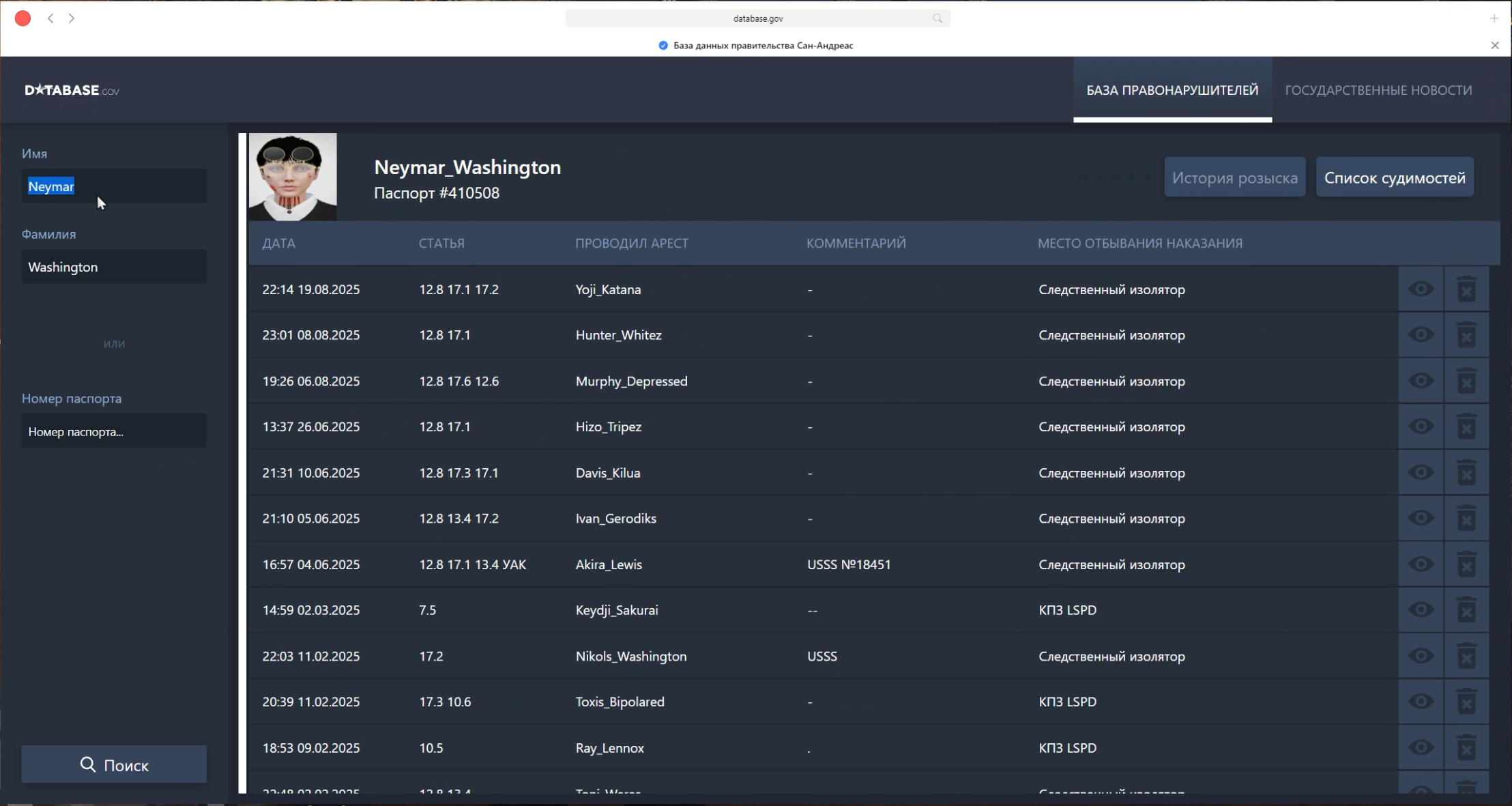Click Neymar_Washington profile photo

point(293,177)
